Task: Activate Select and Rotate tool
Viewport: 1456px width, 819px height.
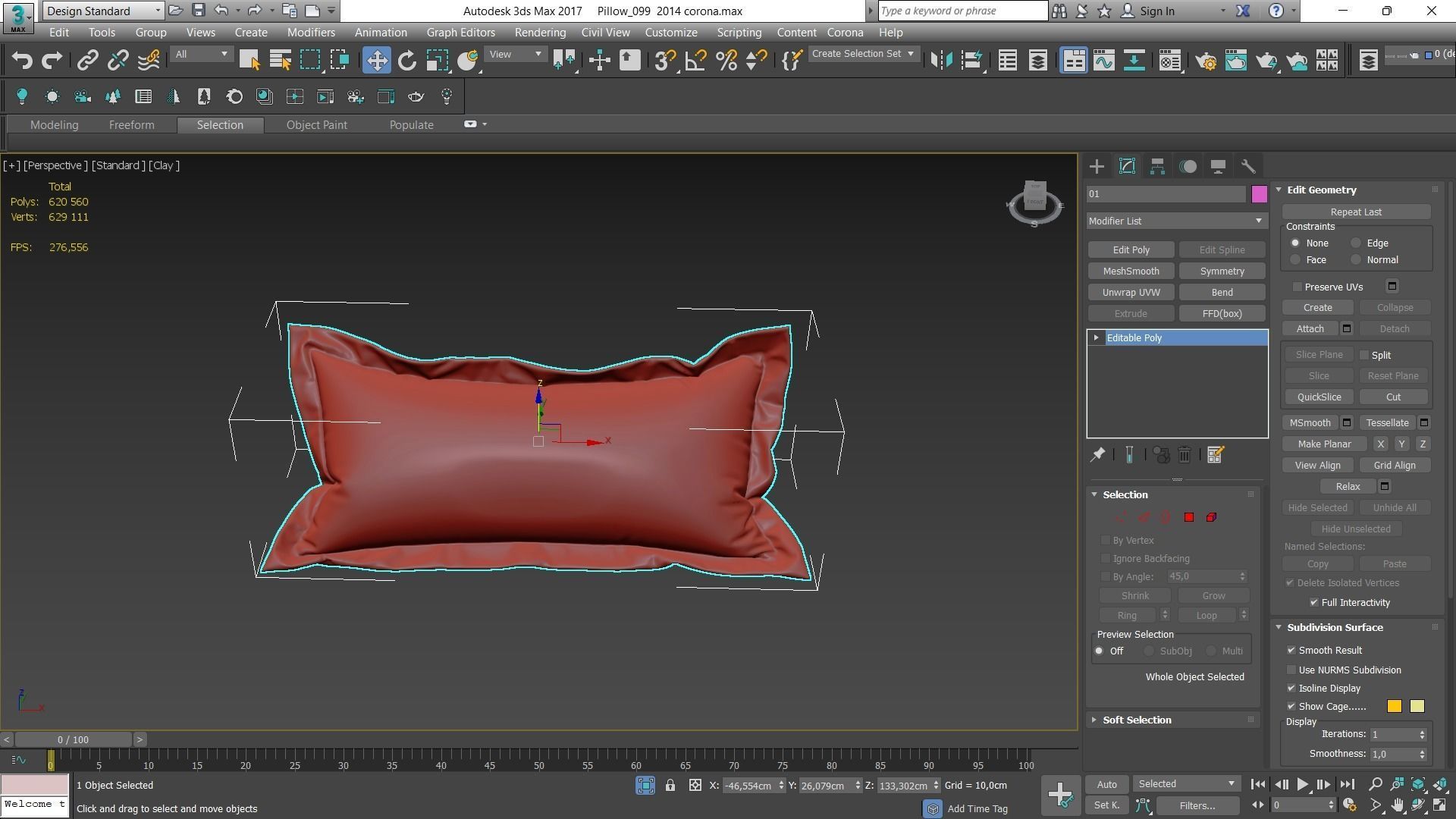Action: click(x=407, y=61)
